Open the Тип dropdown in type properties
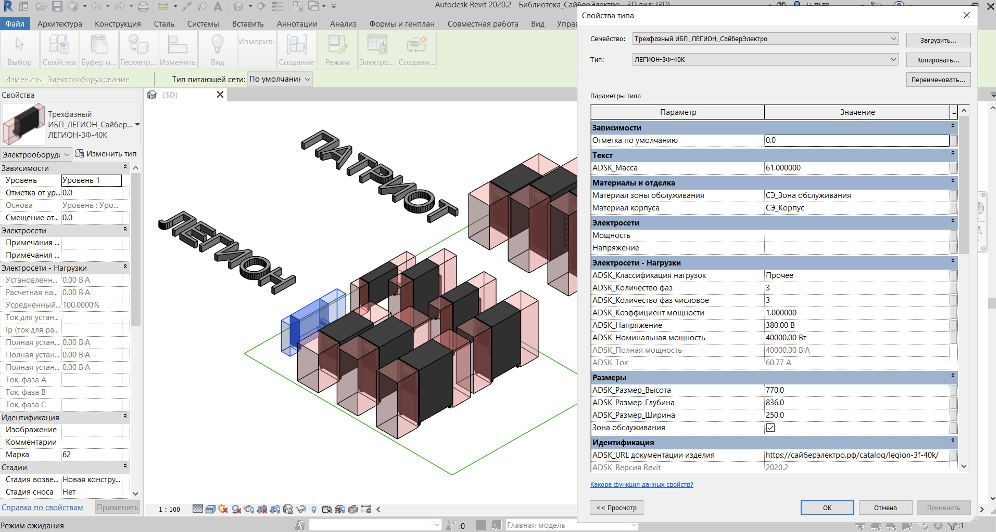 pyautogui.click(x=893, y=60)
